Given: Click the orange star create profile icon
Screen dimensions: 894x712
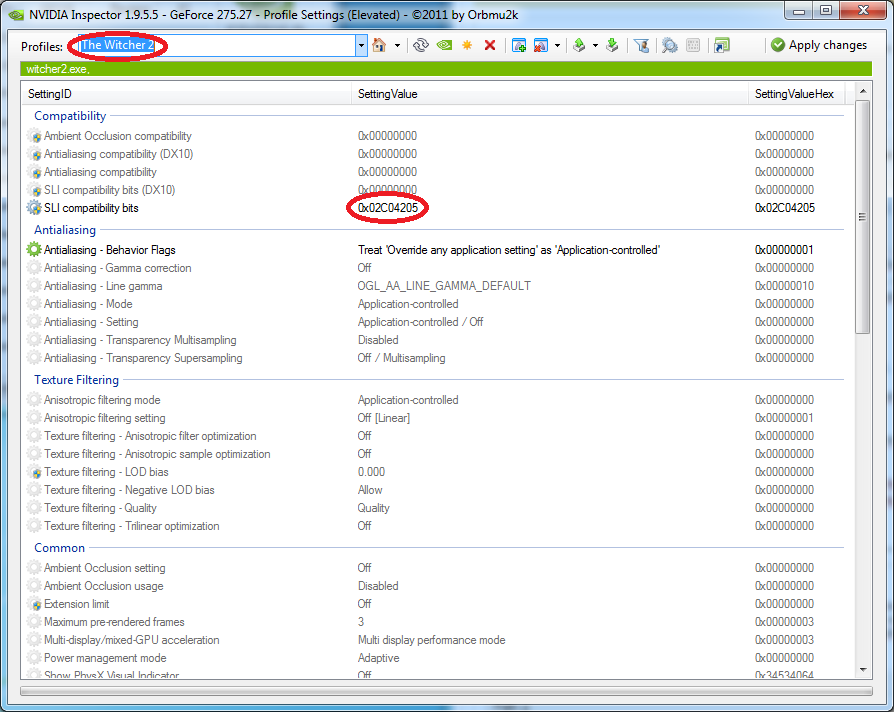Looking at the screenshot, I should pos(467,46).
